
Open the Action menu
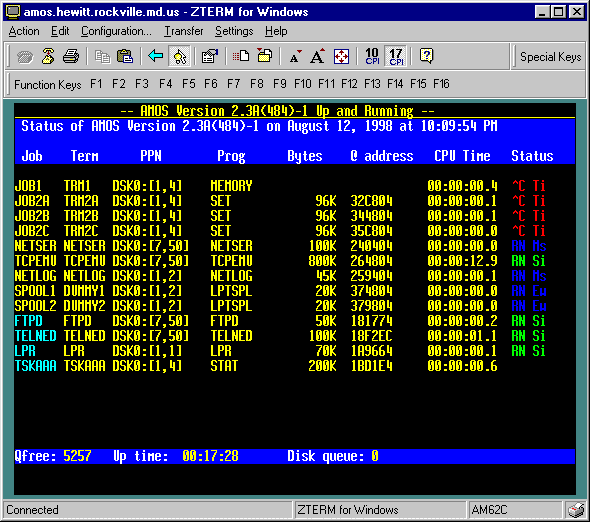click(x=24, y=31)
